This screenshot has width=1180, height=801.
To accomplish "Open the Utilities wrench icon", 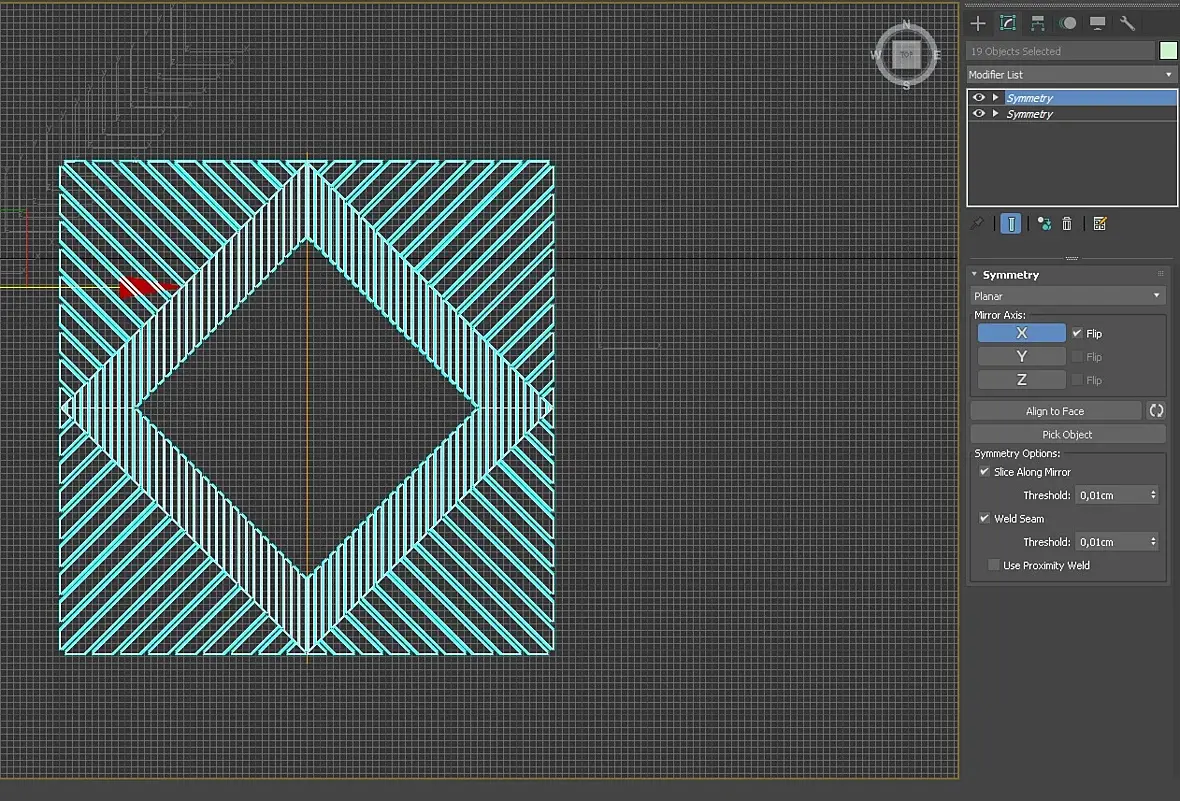I will 1127,23.
